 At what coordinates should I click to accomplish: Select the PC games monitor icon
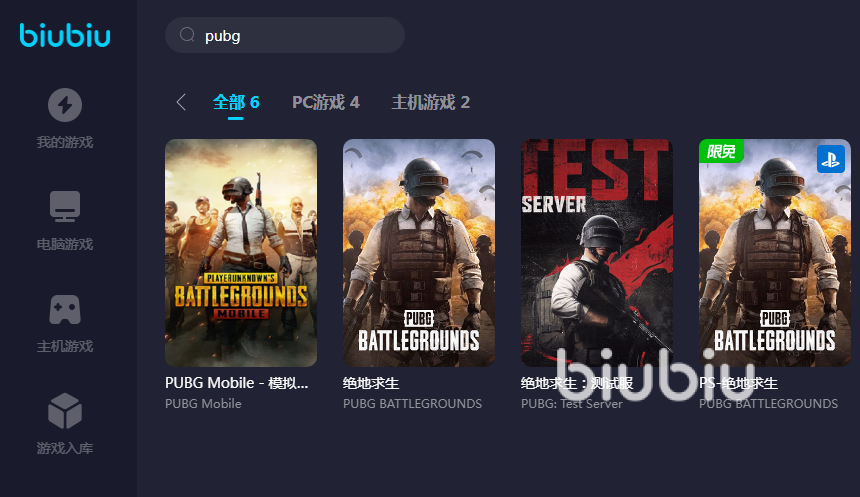point(65,206)
